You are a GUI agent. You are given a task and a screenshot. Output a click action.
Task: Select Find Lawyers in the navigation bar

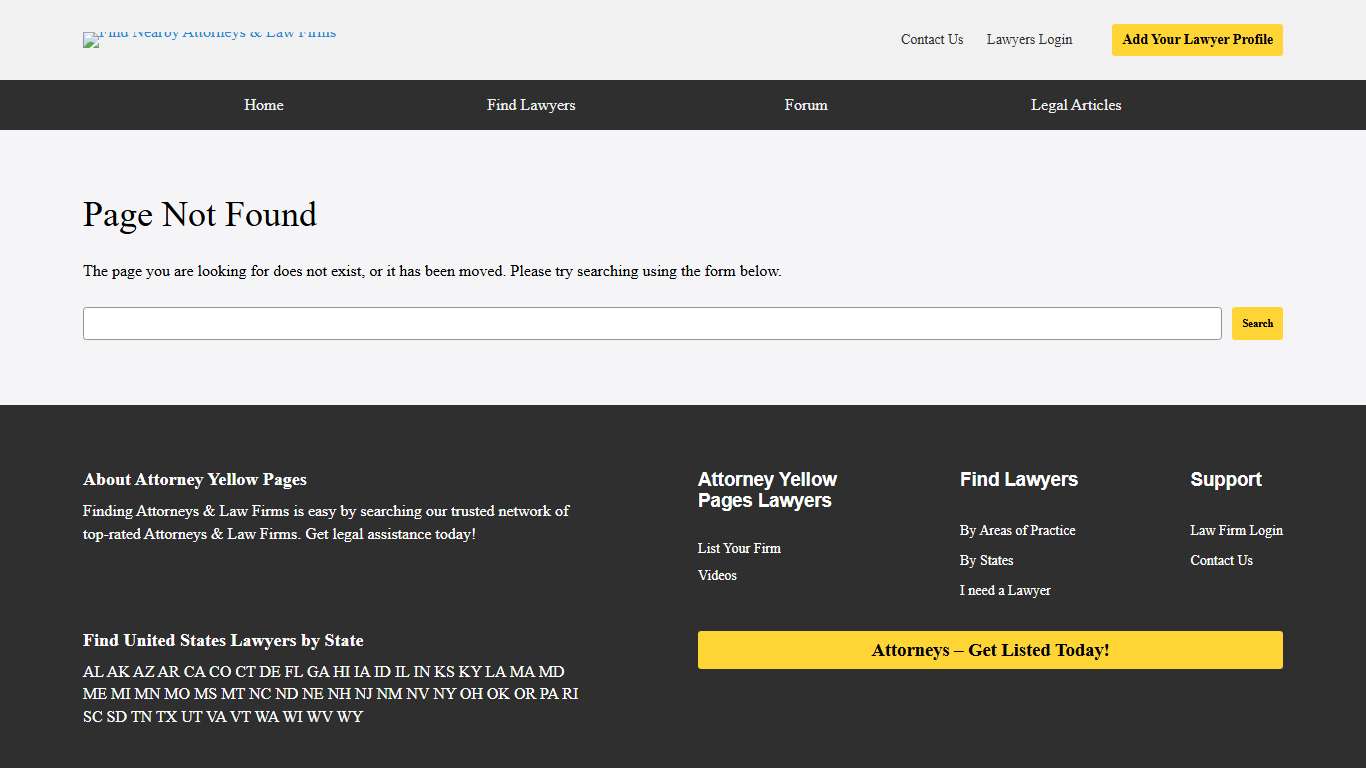(531, 105)
